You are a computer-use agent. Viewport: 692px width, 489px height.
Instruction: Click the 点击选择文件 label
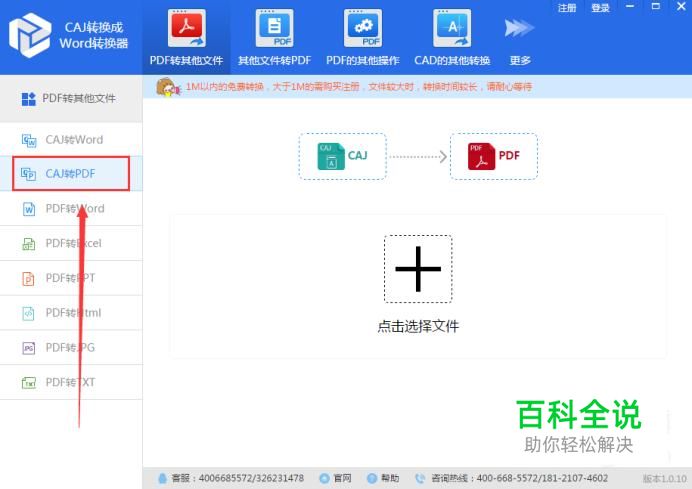point(418,327)
